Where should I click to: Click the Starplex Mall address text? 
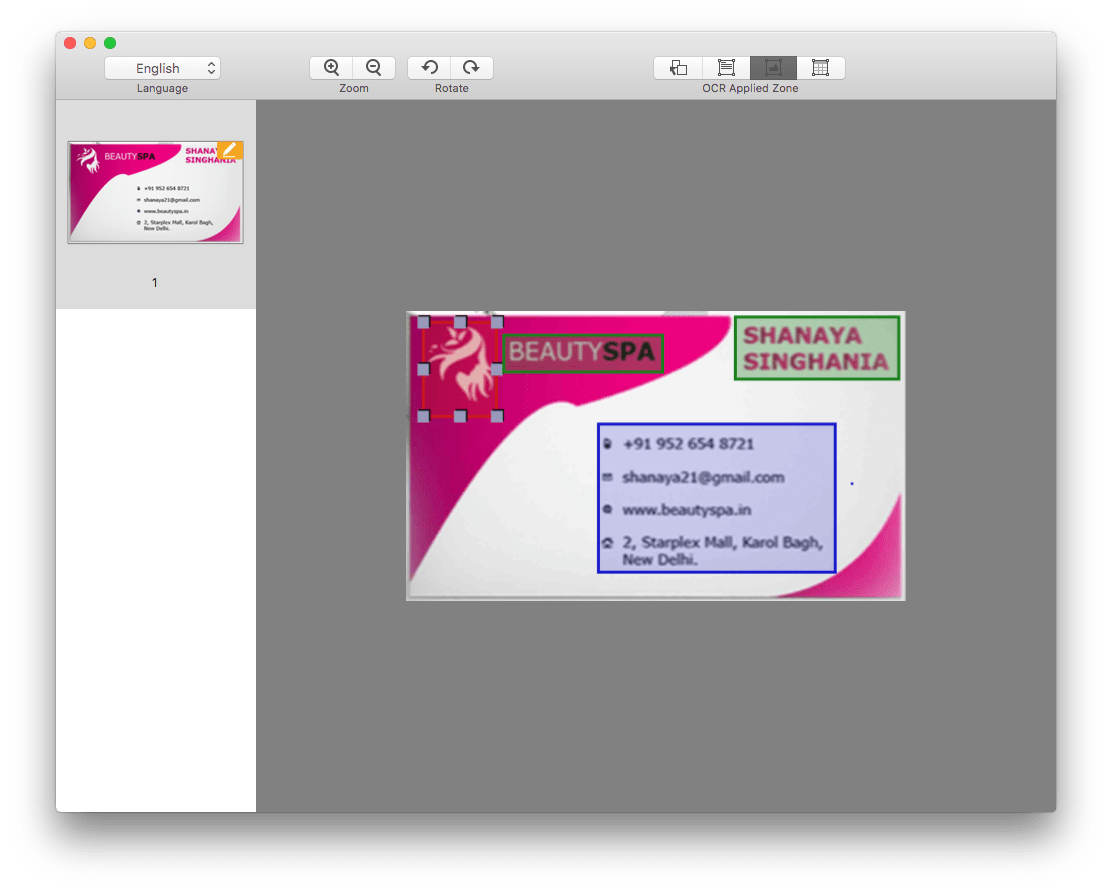(722, 551)
